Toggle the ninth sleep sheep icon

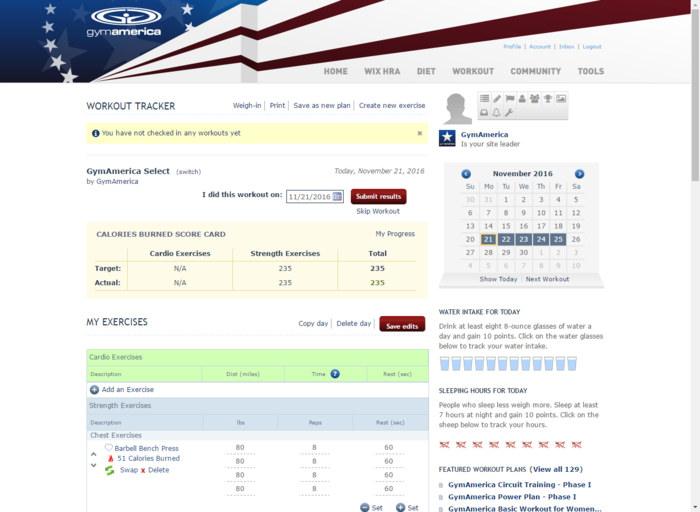click(576, 445)
